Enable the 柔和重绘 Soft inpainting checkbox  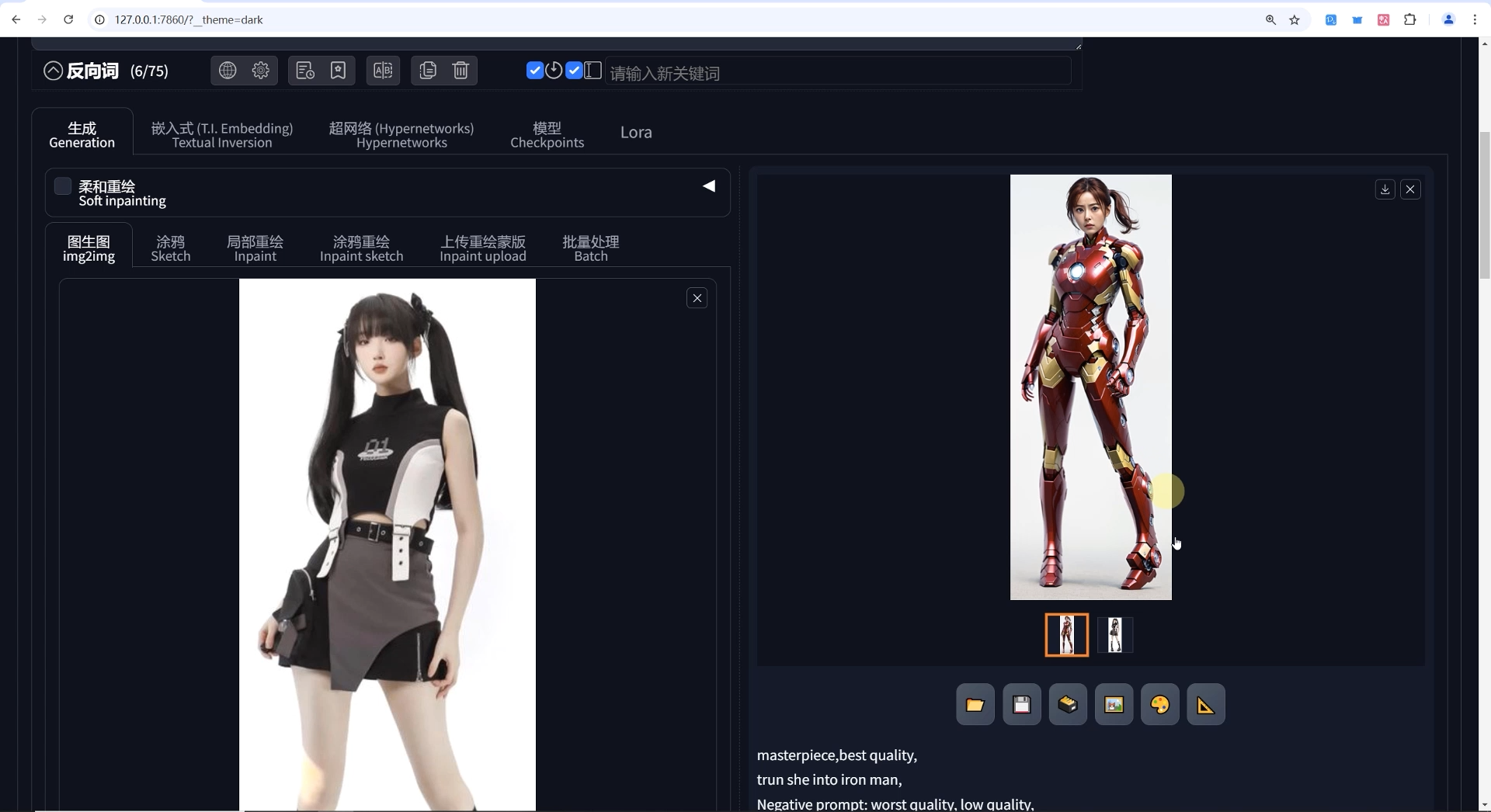[63, 186]
